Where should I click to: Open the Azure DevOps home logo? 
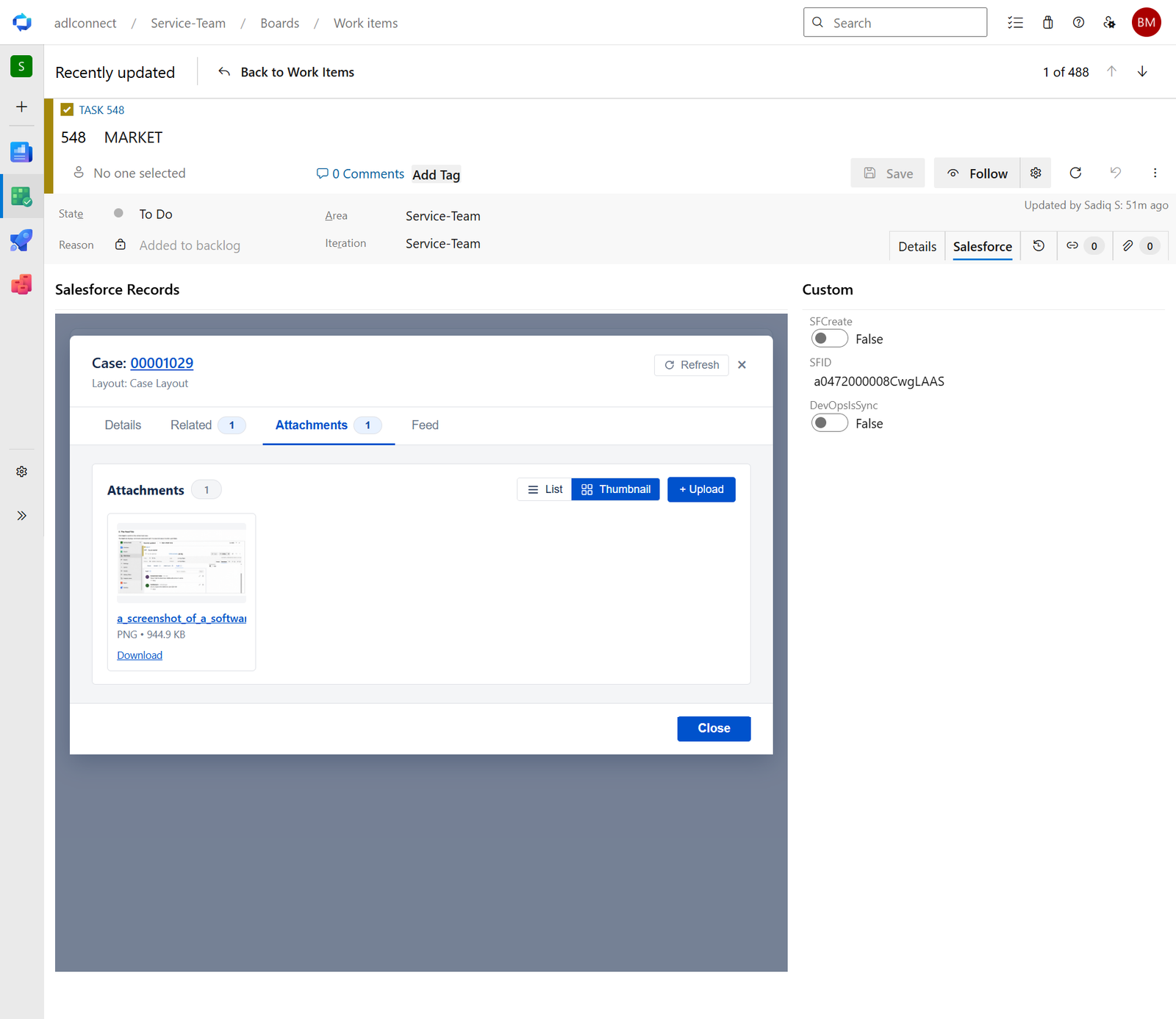point(22,23)
